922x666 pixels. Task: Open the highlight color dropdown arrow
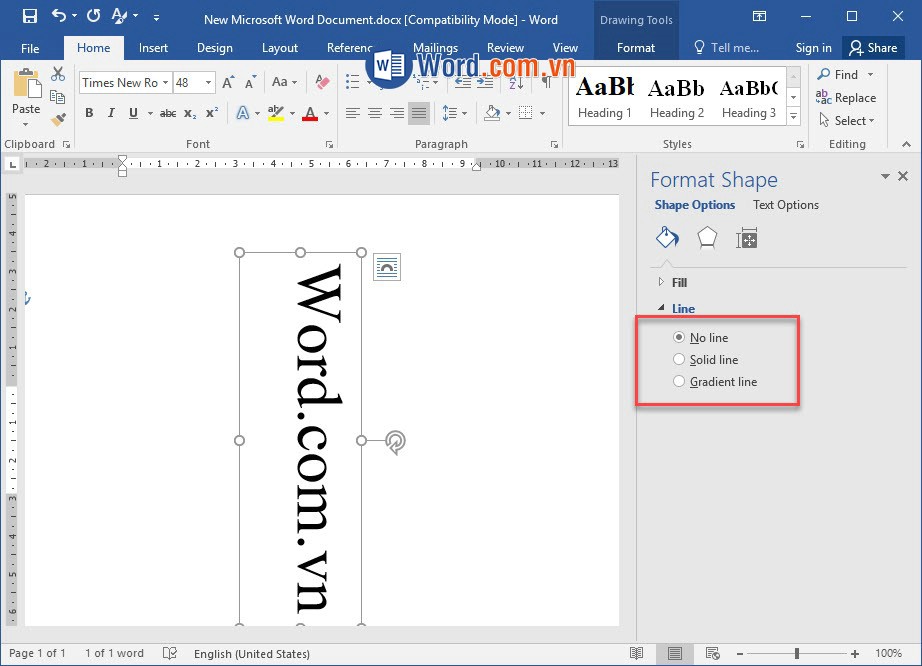click(x=292, y=113)
